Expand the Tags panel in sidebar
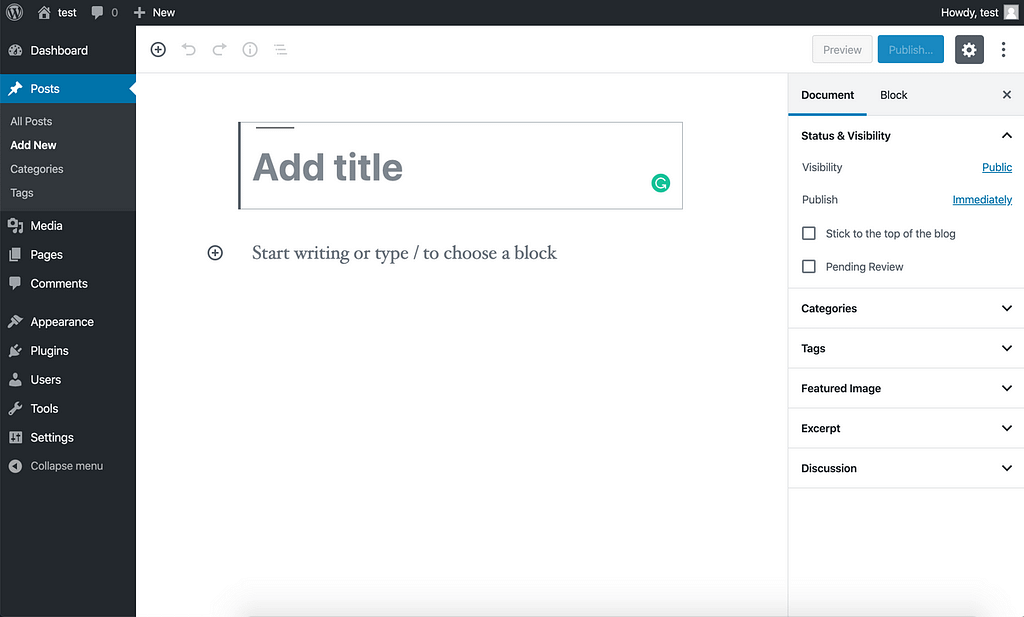 906,349
